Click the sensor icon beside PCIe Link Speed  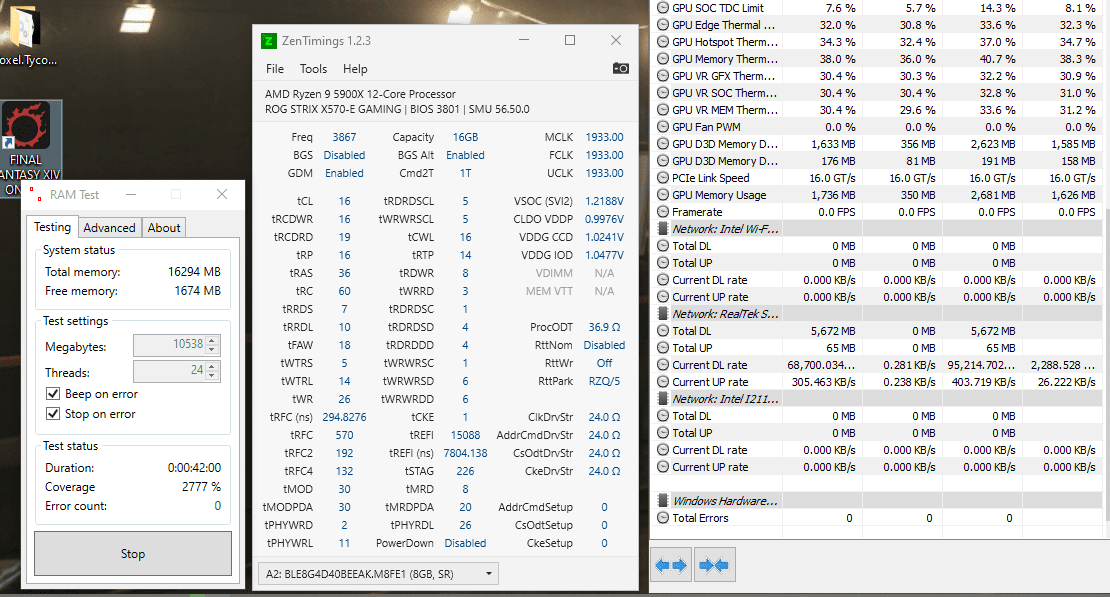[x=663, y=178]
